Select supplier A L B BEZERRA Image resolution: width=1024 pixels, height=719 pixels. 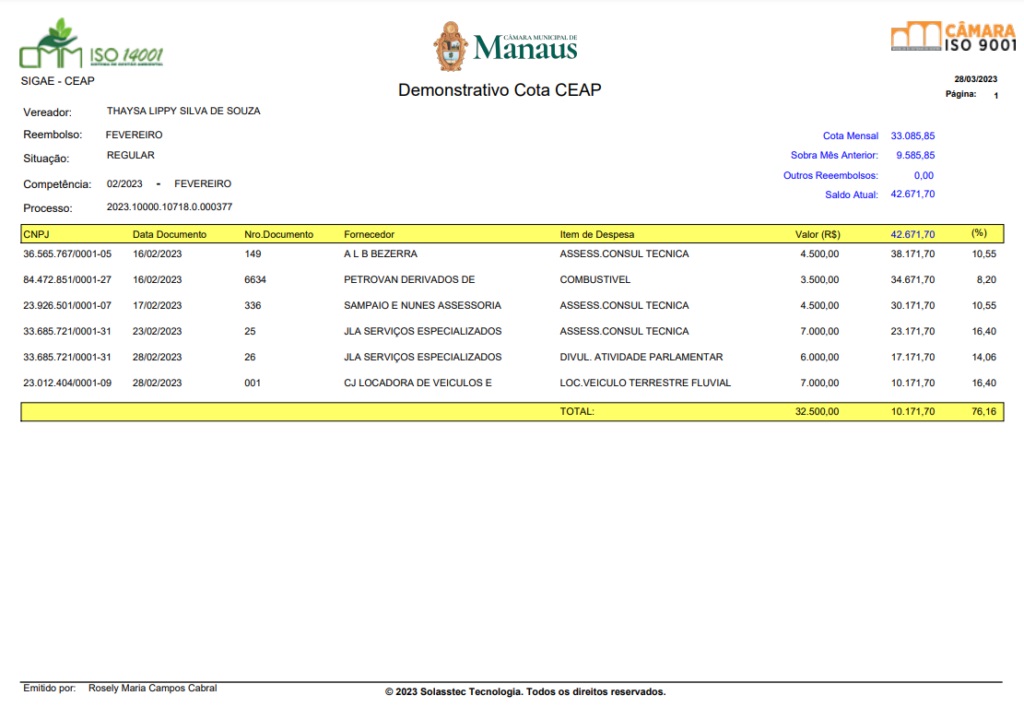381,254
